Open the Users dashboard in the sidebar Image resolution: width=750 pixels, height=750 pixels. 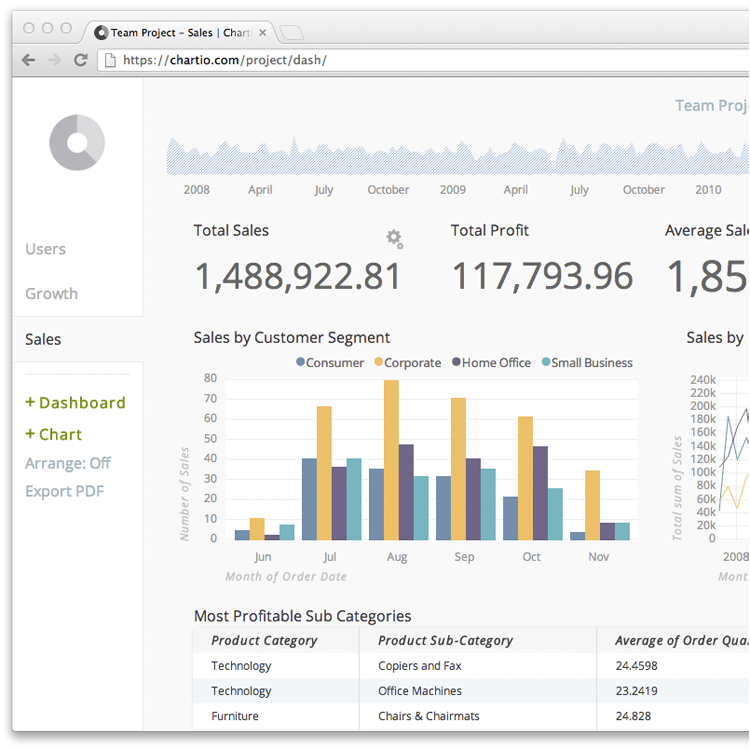point(45,249)
